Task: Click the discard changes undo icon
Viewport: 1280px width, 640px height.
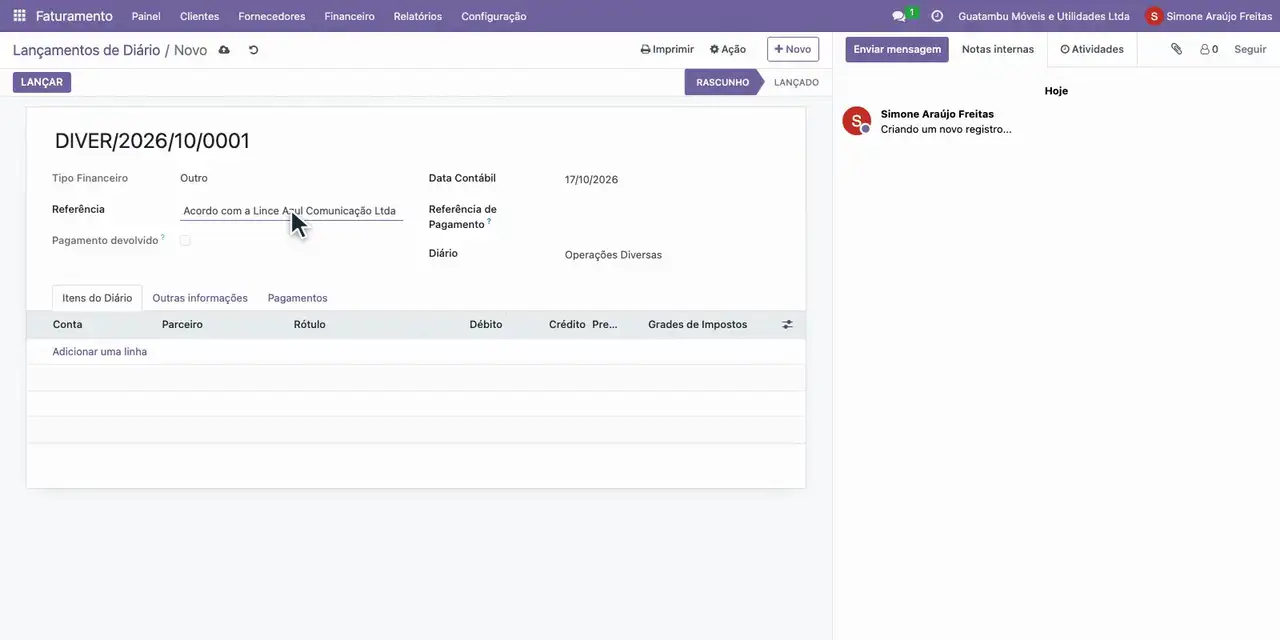Action: (253, 50)
